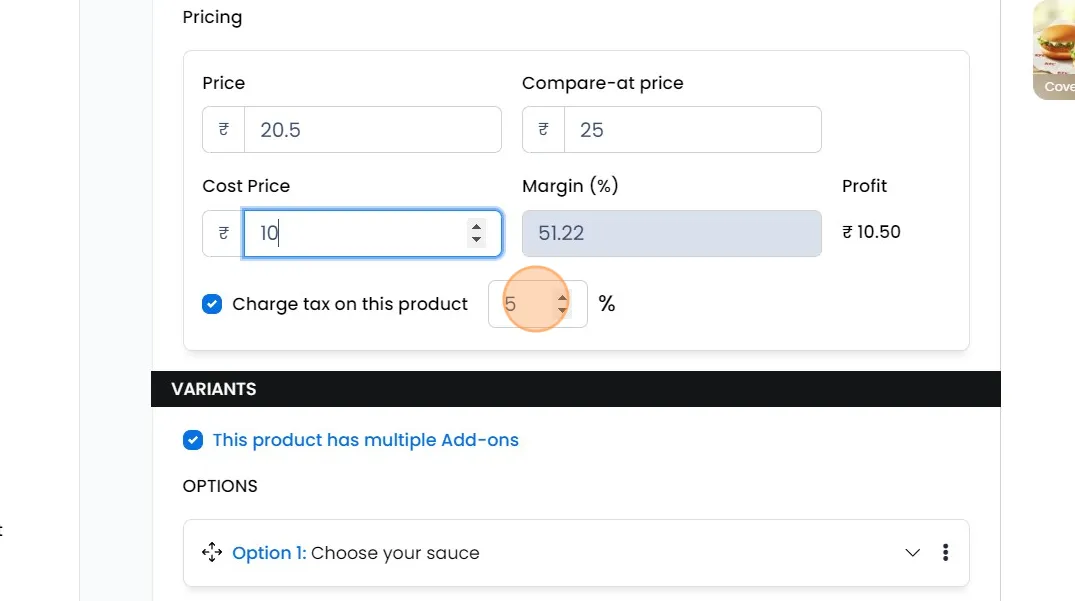
Task: Open the burger cover image thumbnail
Action: [x=1055, y=48]
